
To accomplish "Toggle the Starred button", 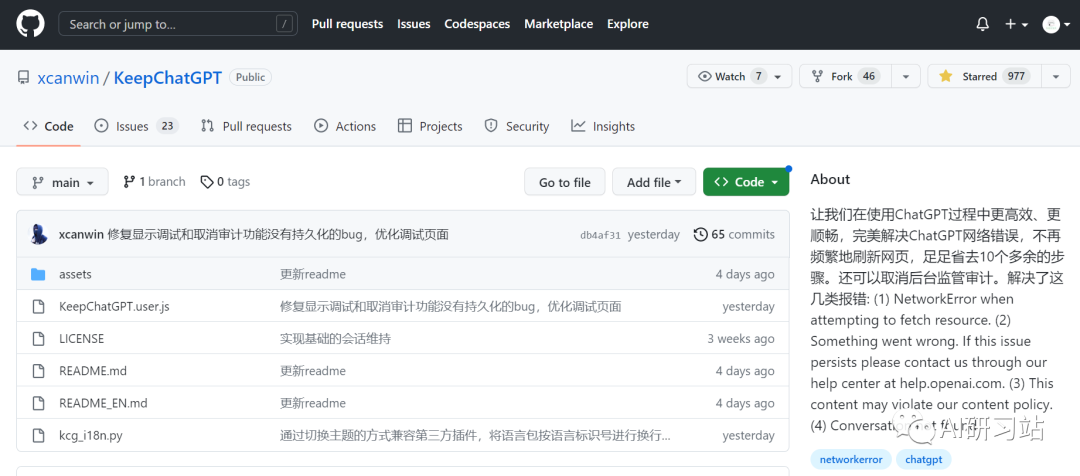I will click(x=984, y=76).
